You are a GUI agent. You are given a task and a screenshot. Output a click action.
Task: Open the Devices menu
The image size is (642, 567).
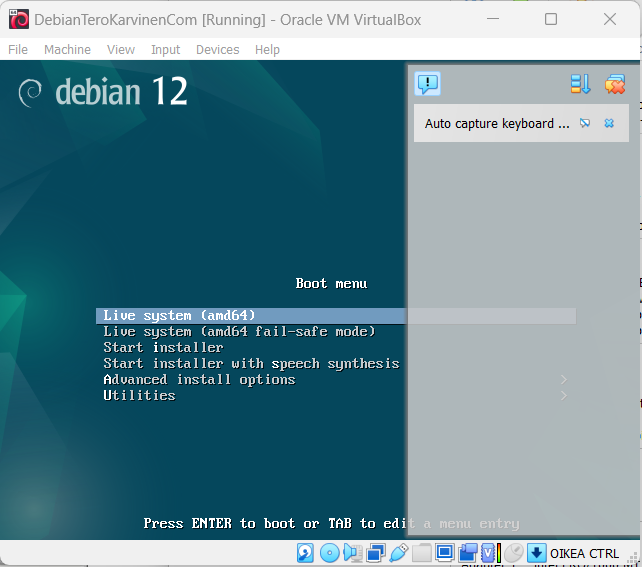217,49
